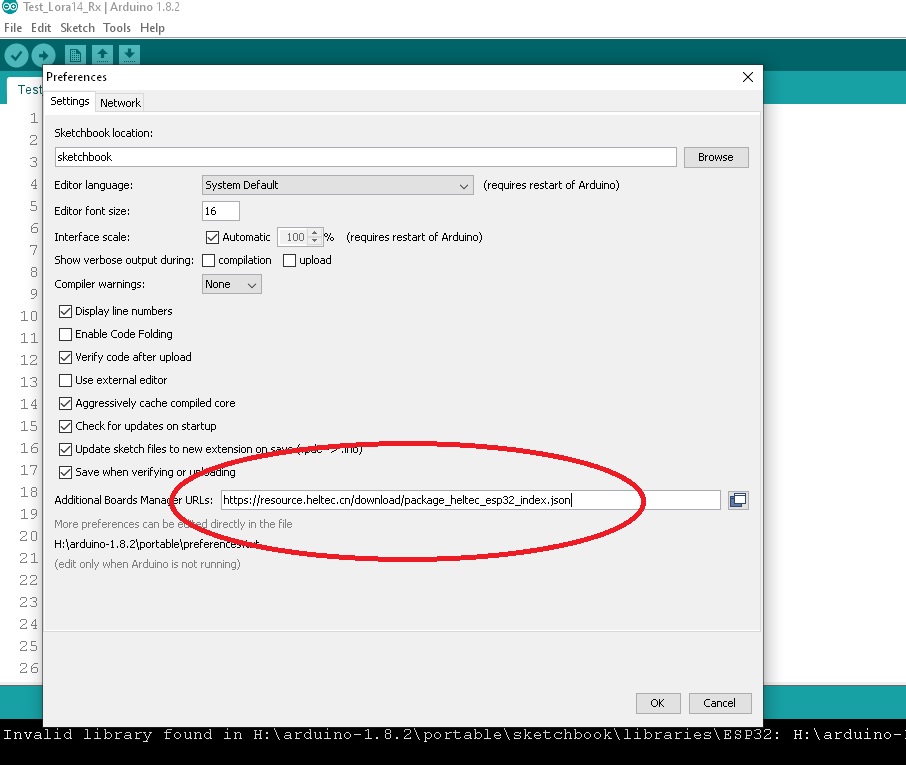Click the Editor font size field
906x765 pixels.
(221, 211)
